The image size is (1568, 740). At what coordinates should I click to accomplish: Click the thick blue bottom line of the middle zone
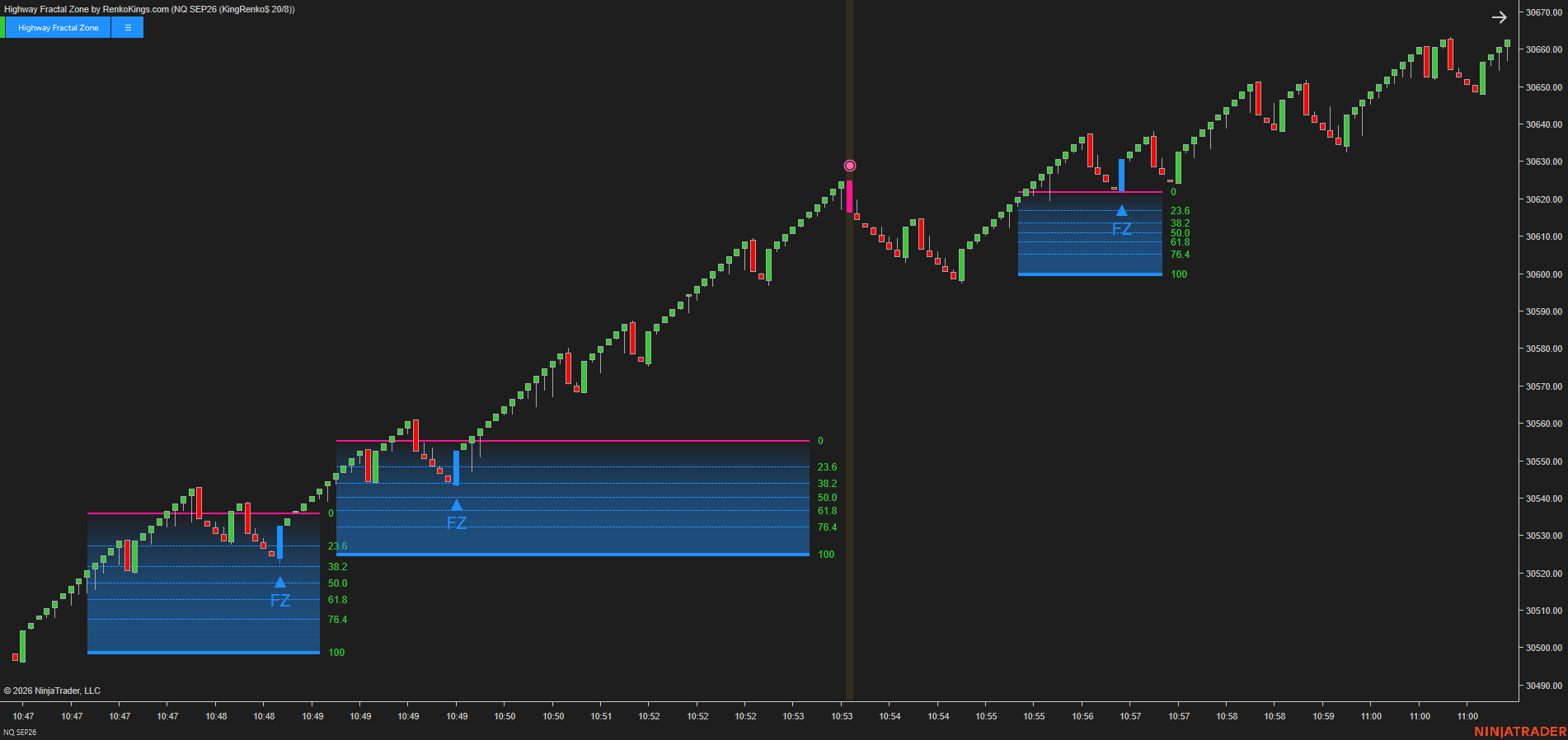click(x=573, y=555)
